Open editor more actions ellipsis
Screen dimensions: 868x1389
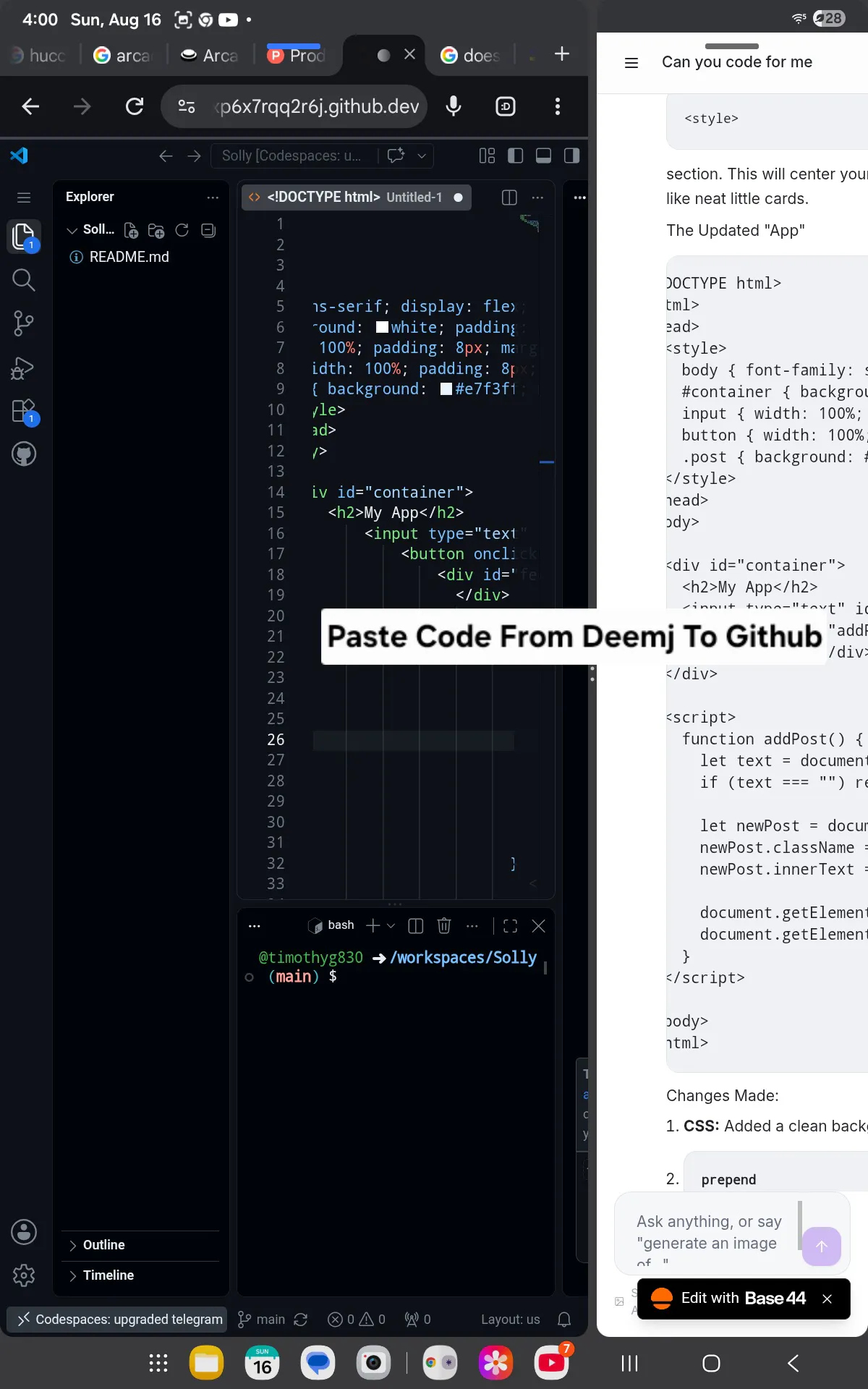537,197
